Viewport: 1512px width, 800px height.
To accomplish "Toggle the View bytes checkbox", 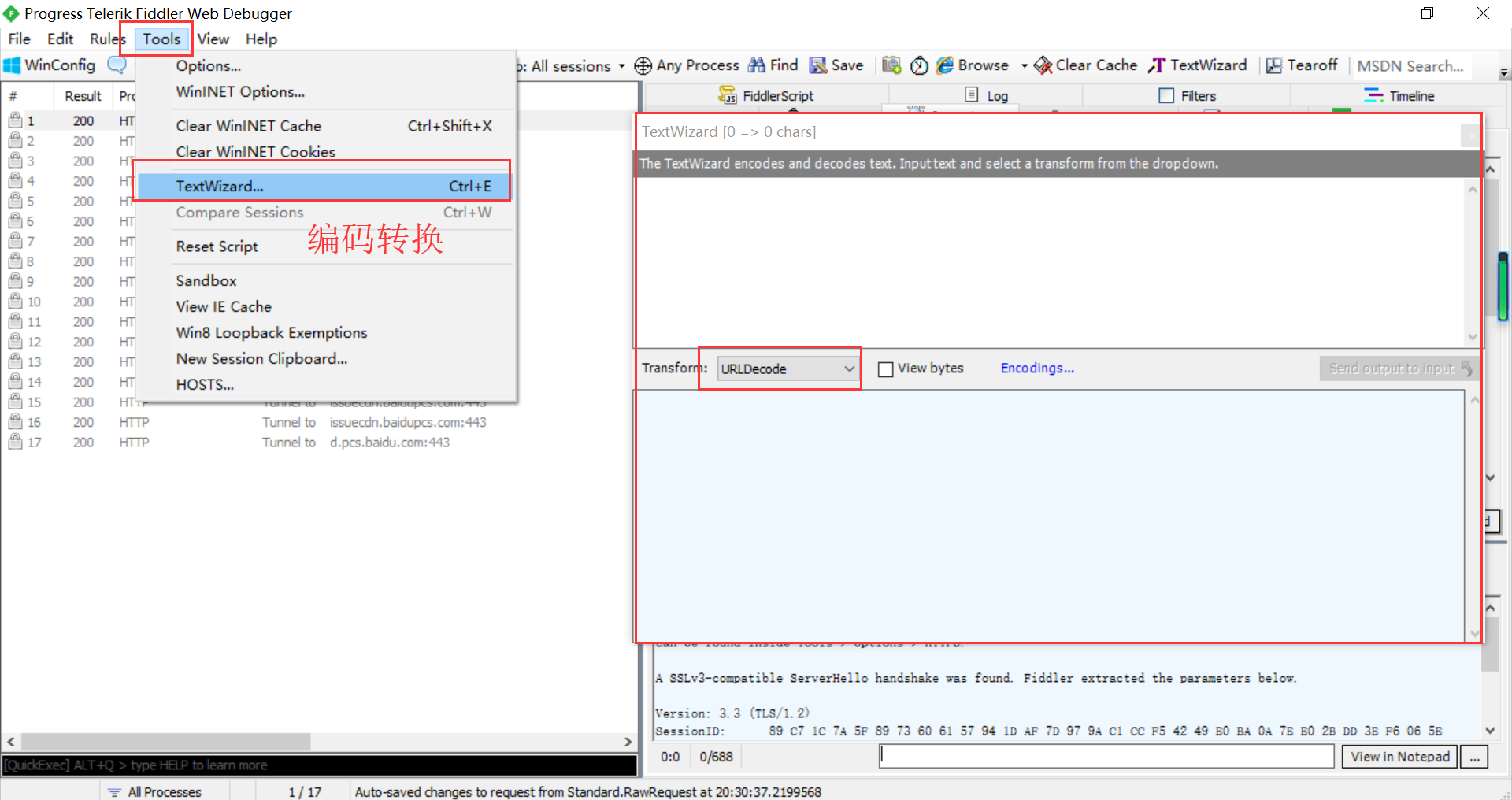I will tap(886, 369).
